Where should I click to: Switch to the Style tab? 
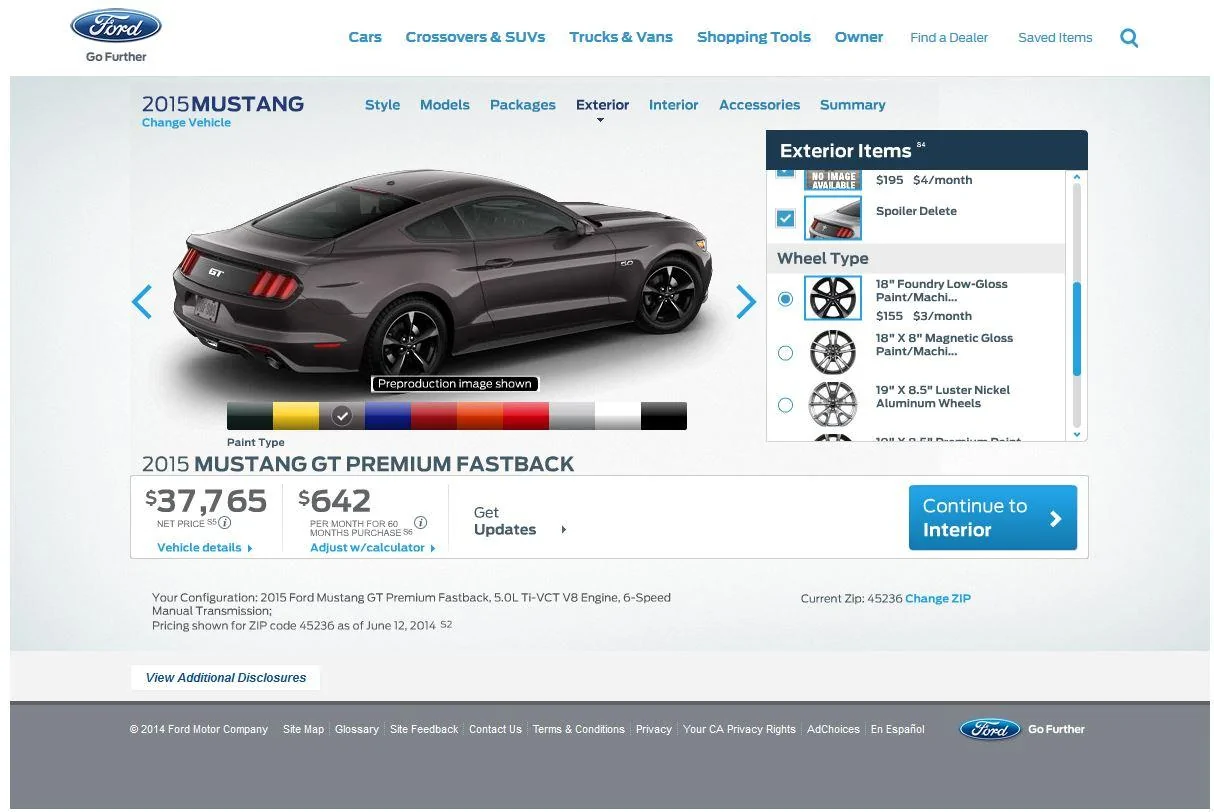click(x=382, y=105)
